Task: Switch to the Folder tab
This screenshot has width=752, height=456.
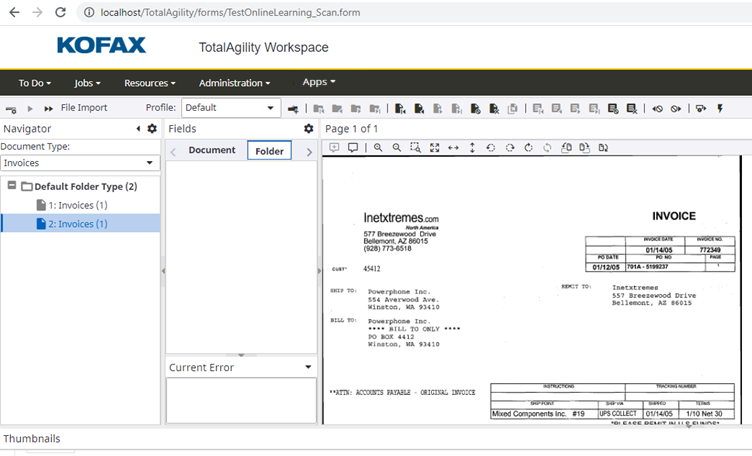Action: coord(269,151)
